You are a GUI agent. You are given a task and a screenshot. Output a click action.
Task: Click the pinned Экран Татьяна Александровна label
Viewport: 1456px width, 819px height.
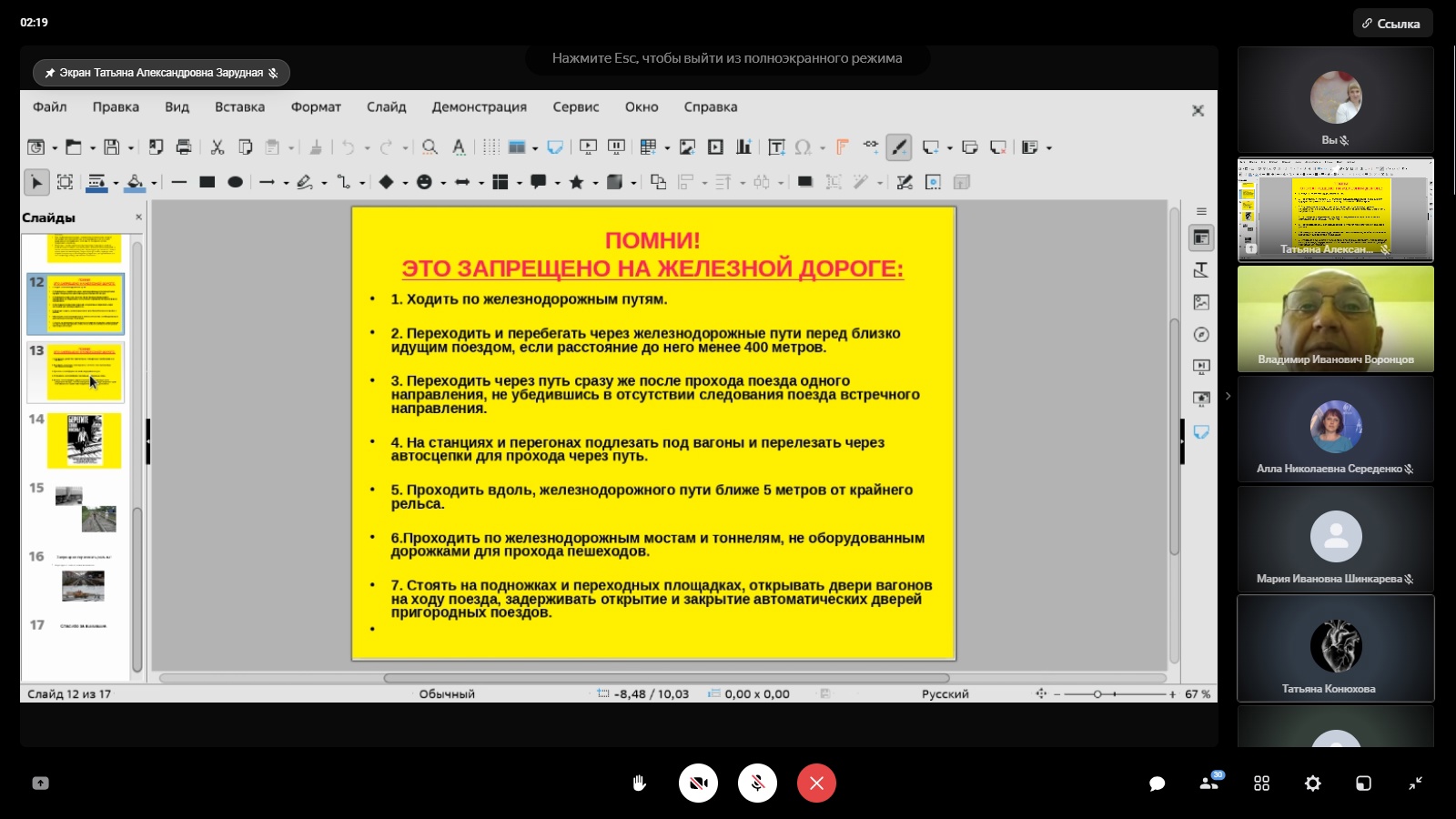click(x=161, y=73)
